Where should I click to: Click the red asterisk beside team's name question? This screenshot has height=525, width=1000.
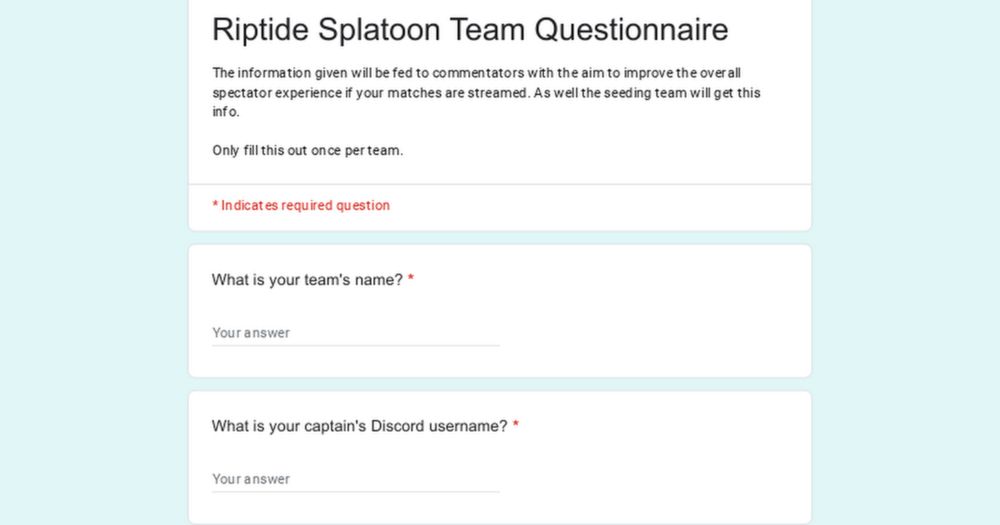(411, 278)
